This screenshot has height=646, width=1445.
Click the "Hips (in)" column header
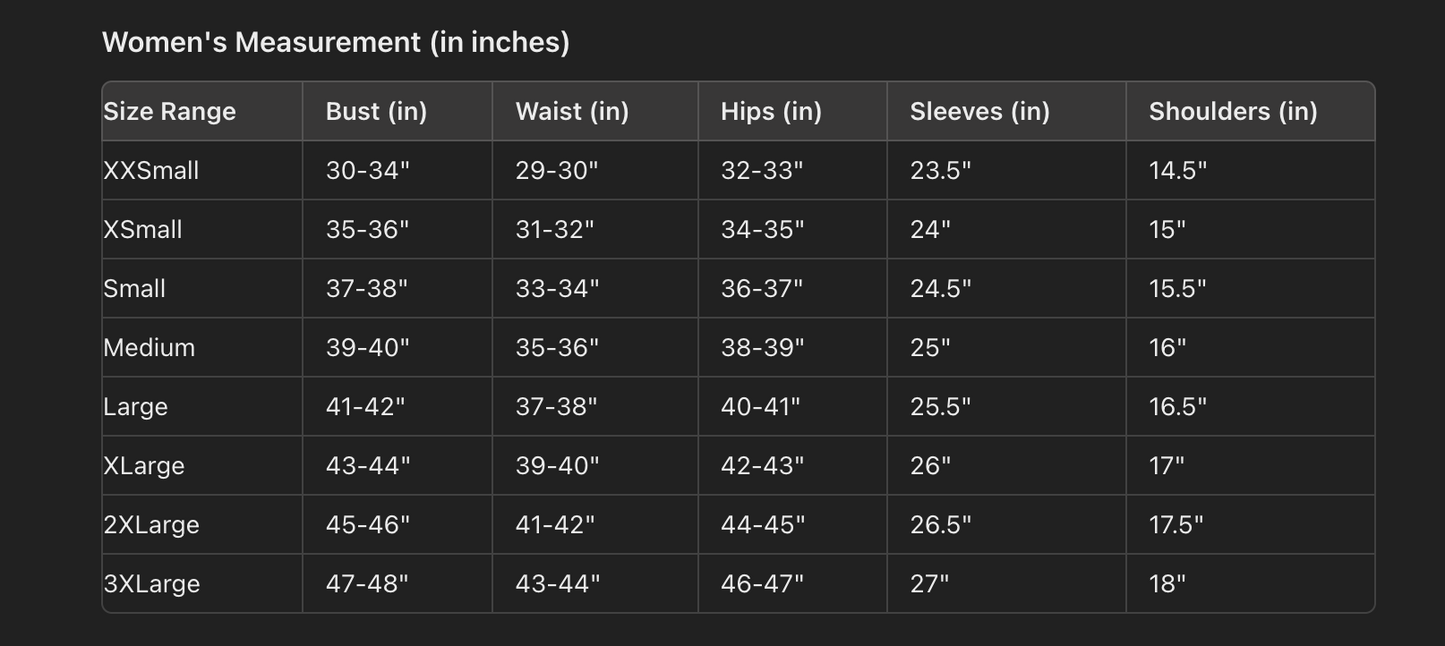(x=771, y=111)
